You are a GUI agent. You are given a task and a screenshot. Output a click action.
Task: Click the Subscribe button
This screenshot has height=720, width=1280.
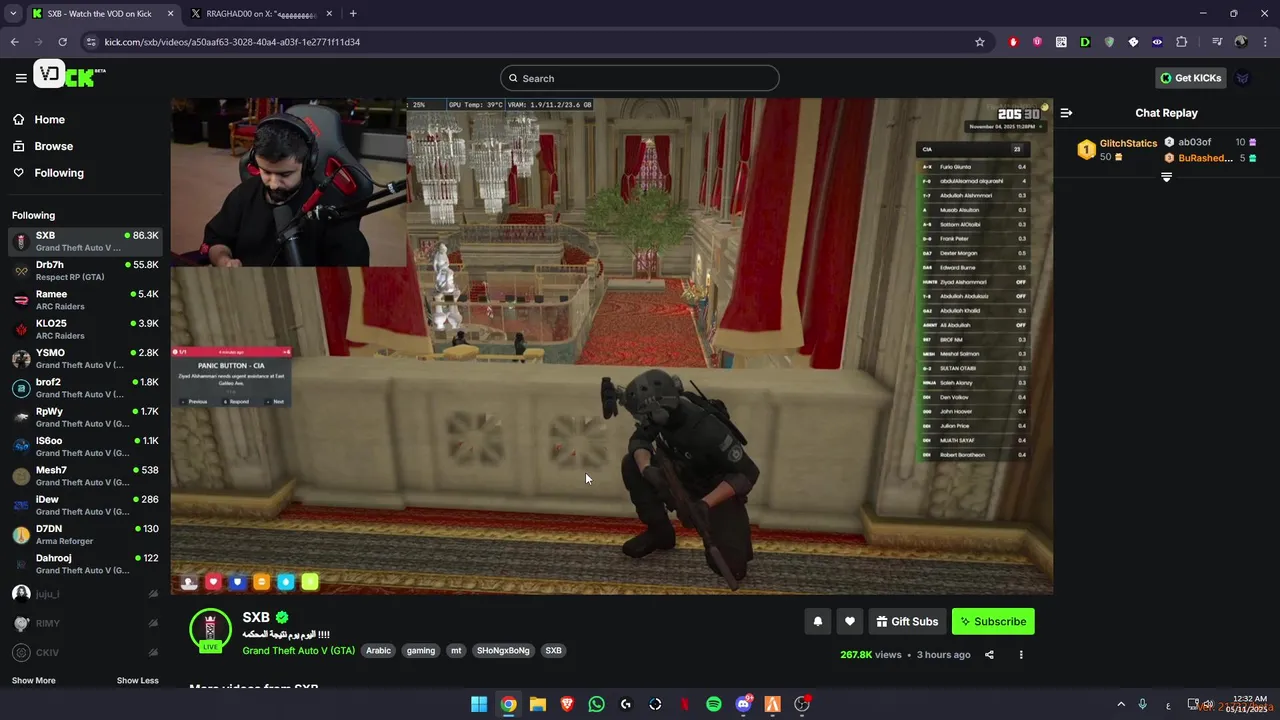(x=993, y=621)
